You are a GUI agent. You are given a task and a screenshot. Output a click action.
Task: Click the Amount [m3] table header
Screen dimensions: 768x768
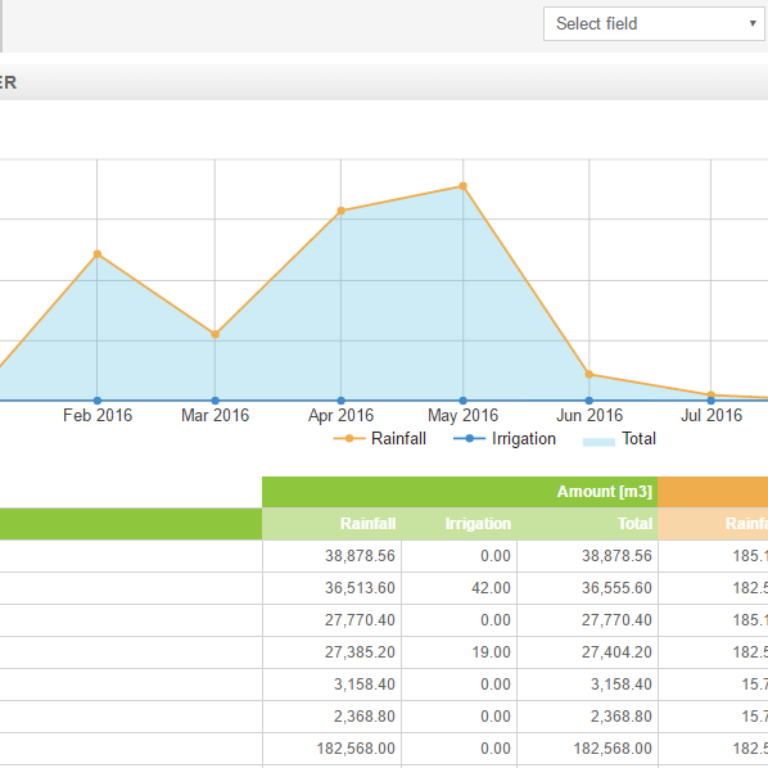460,491
